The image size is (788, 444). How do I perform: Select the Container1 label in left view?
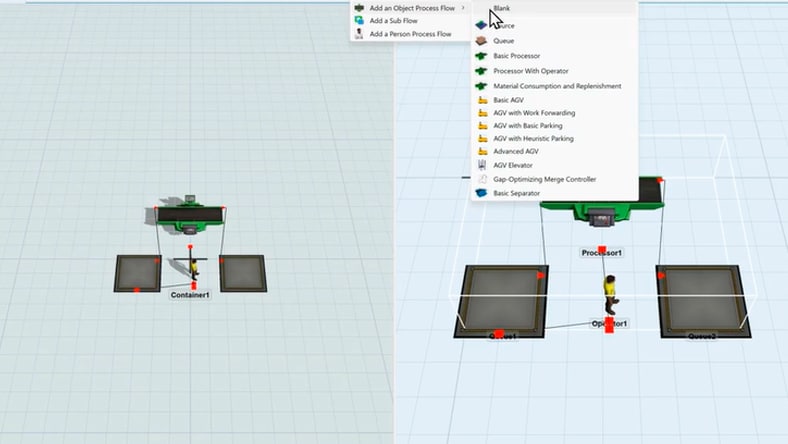[x=190, y=295]
